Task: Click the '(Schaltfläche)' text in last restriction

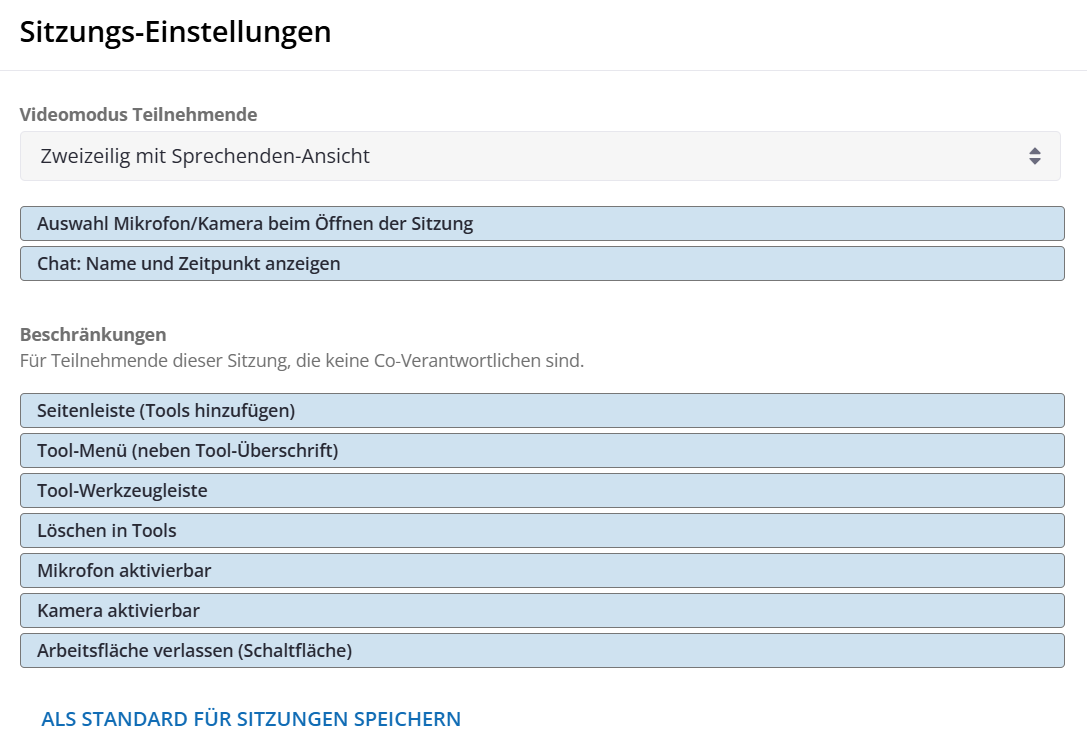Action: (x=295, y=650)
